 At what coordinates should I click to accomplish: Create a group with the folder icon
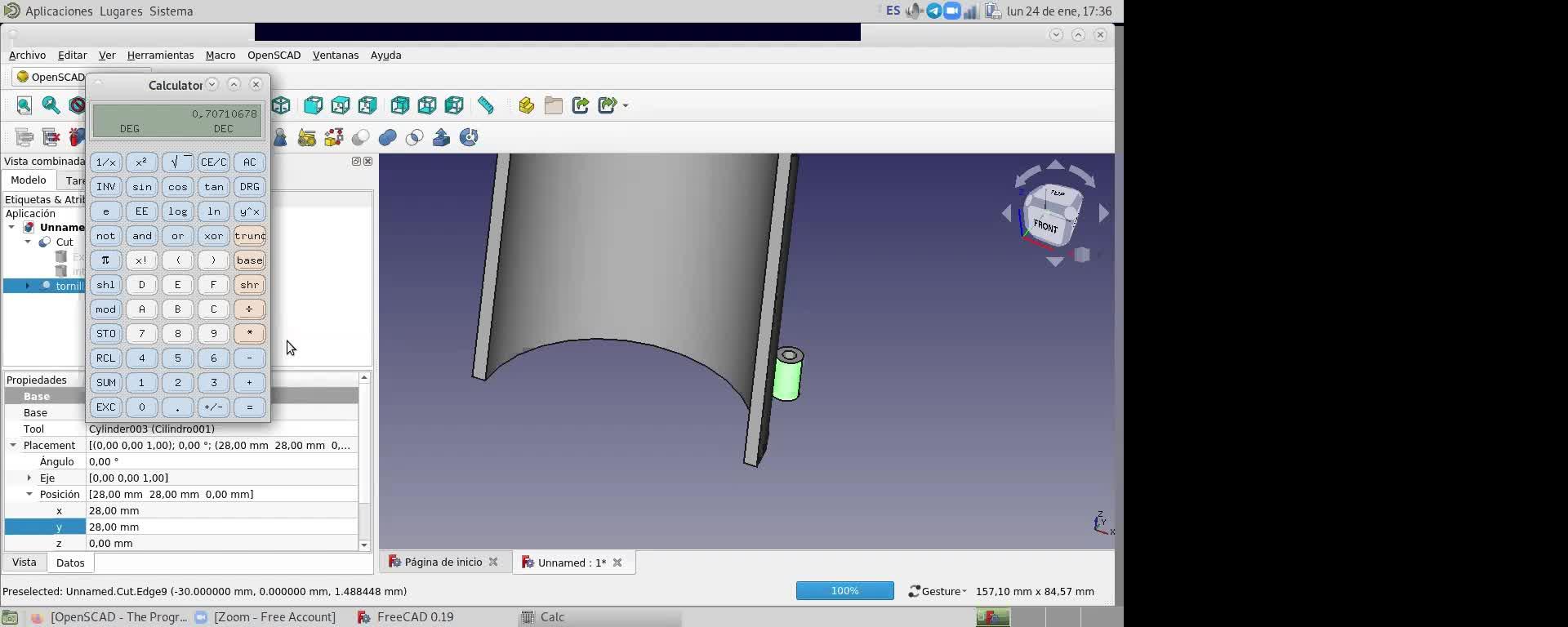coord(554,105)
